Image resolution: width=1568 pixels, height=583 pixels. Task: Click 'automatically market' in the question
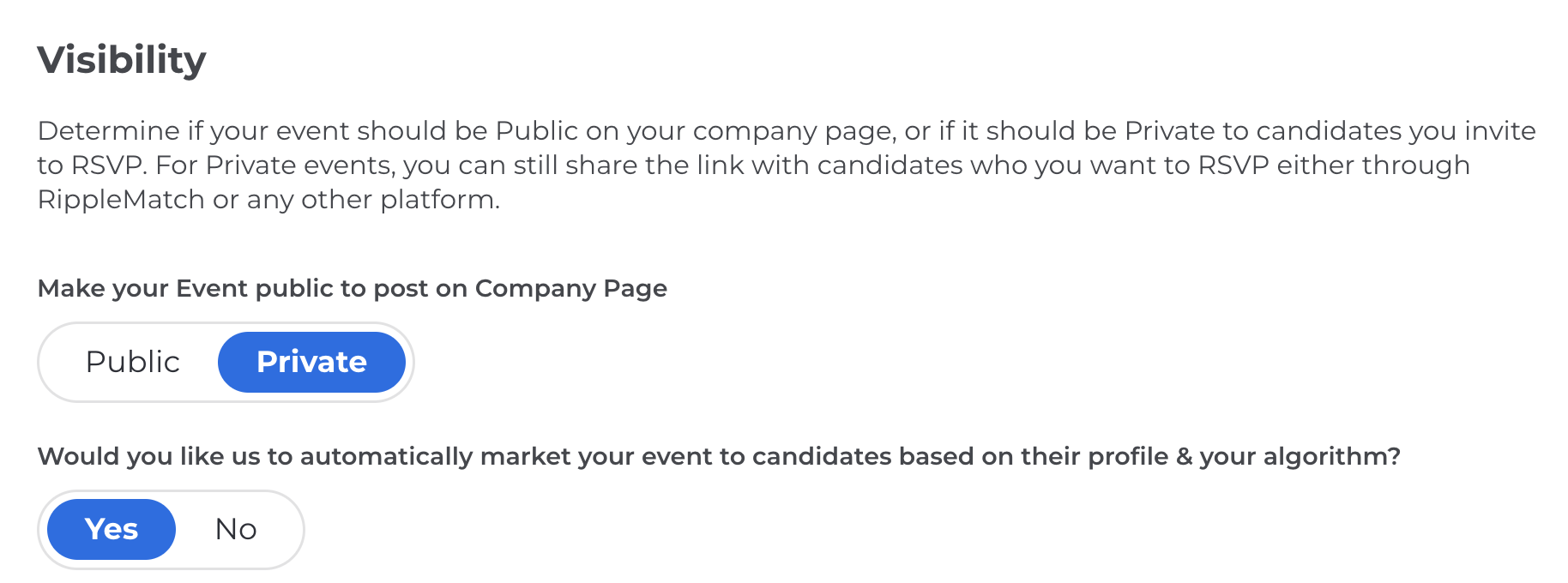(x=434, y=456)
